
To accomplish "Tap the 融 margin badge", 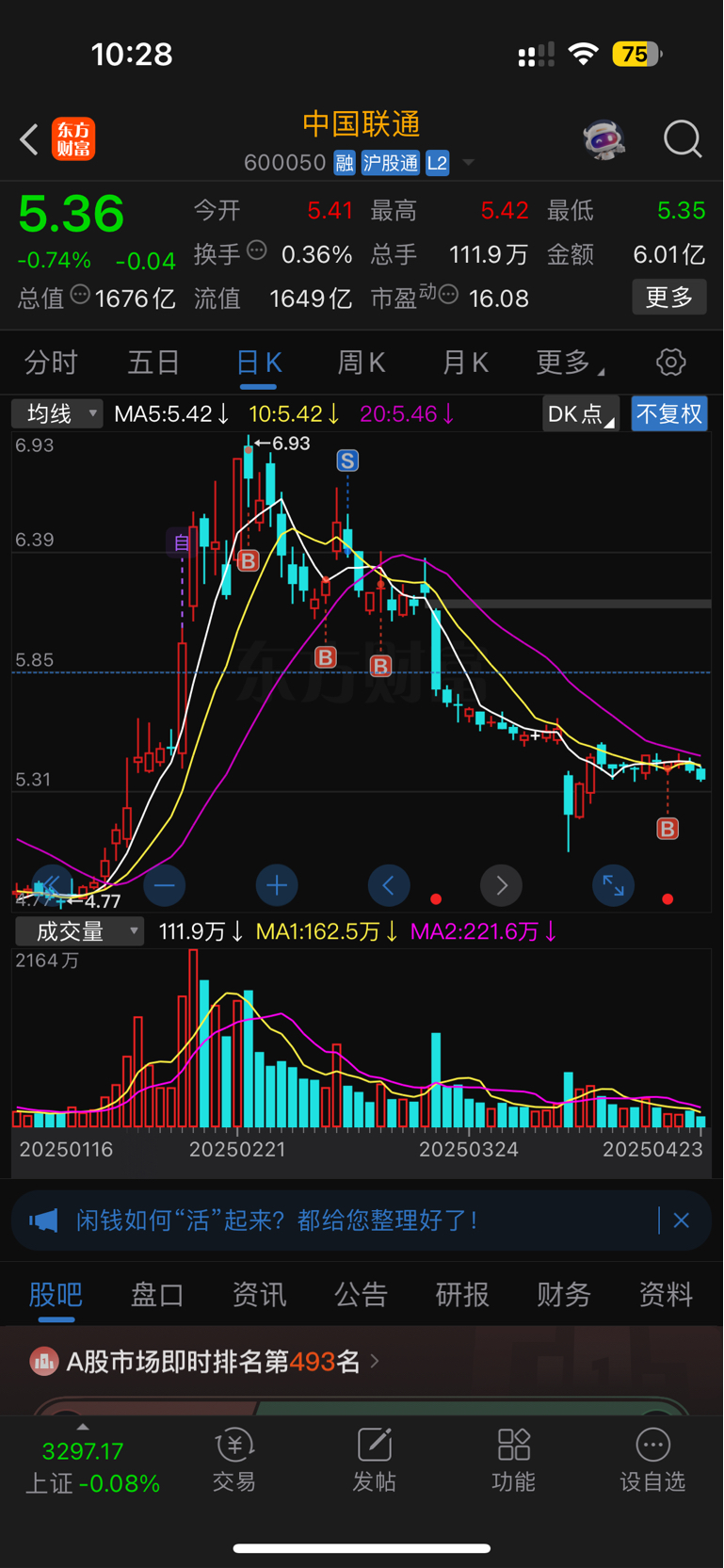I will [x=345, y=163].
